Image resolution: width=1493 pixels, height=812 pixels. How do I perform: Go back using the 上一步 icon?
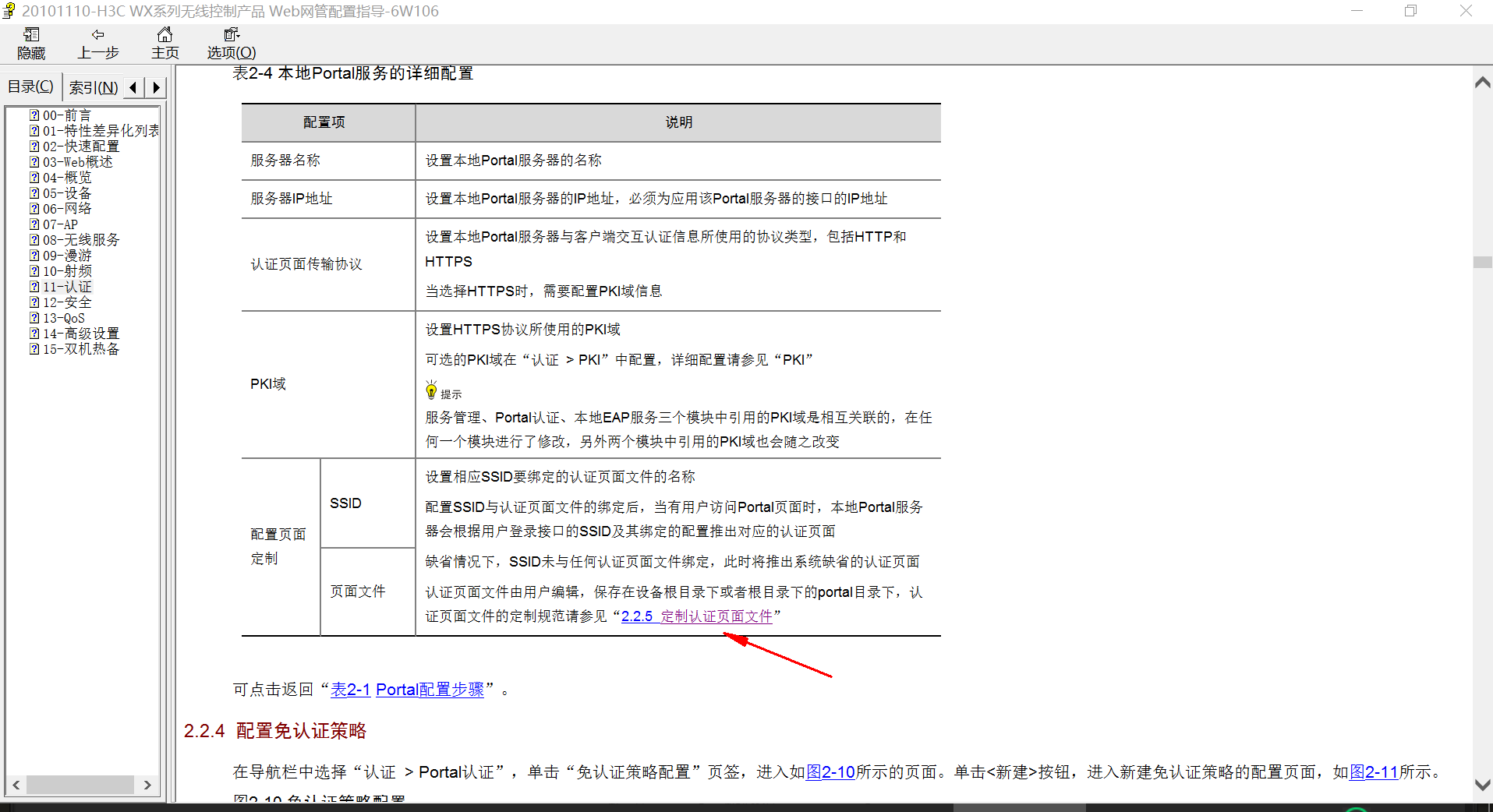(x=98, y=43)
